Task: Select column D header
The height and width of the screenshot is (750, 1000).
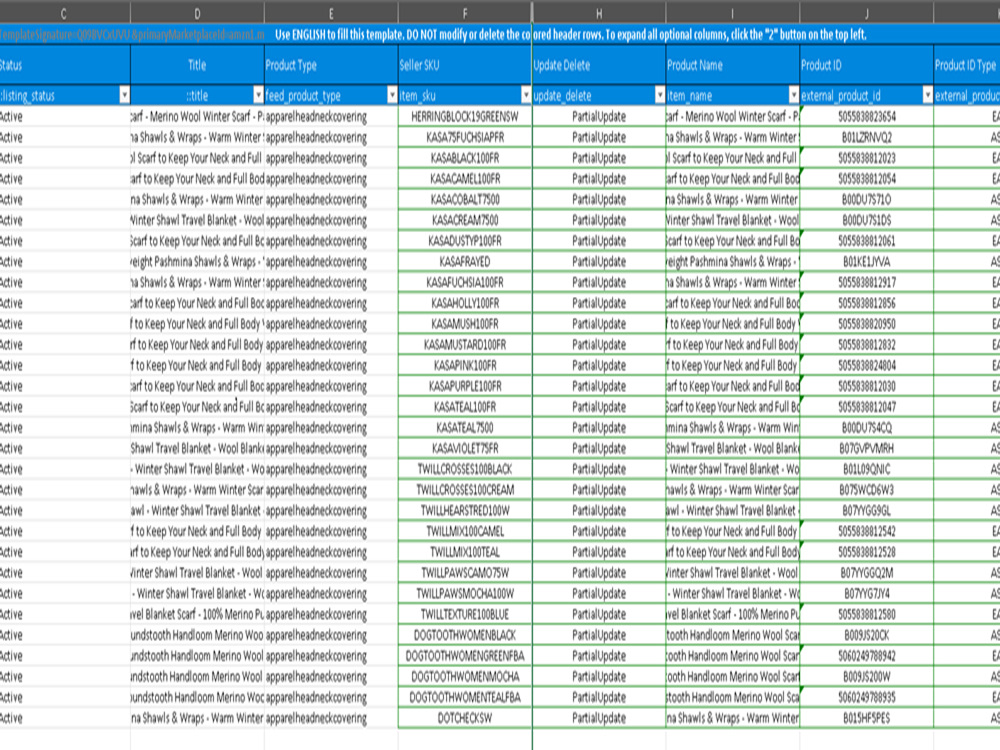Action: point(197,13)
